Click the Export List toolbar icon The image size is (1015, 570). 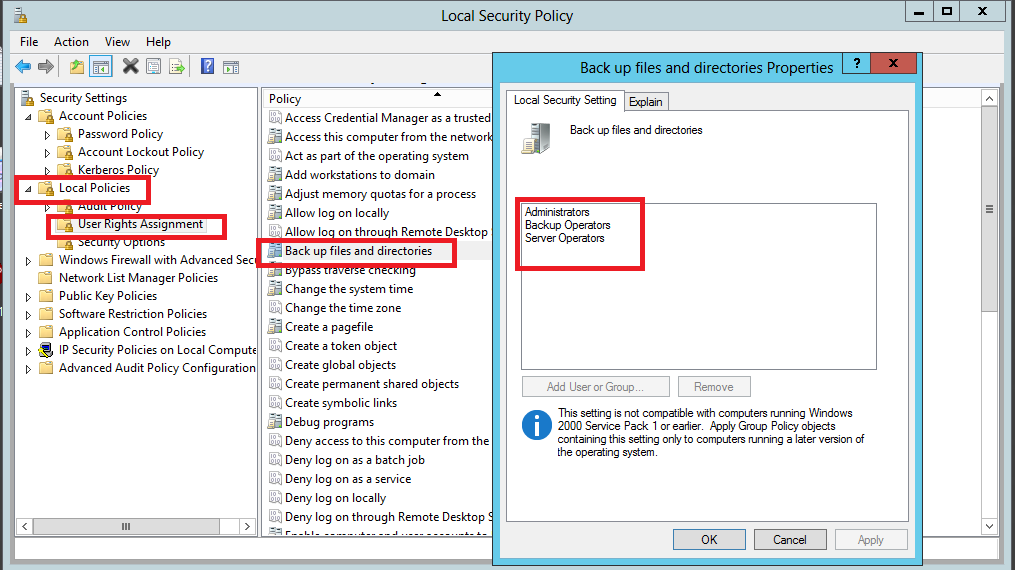(x=177, y=67)
